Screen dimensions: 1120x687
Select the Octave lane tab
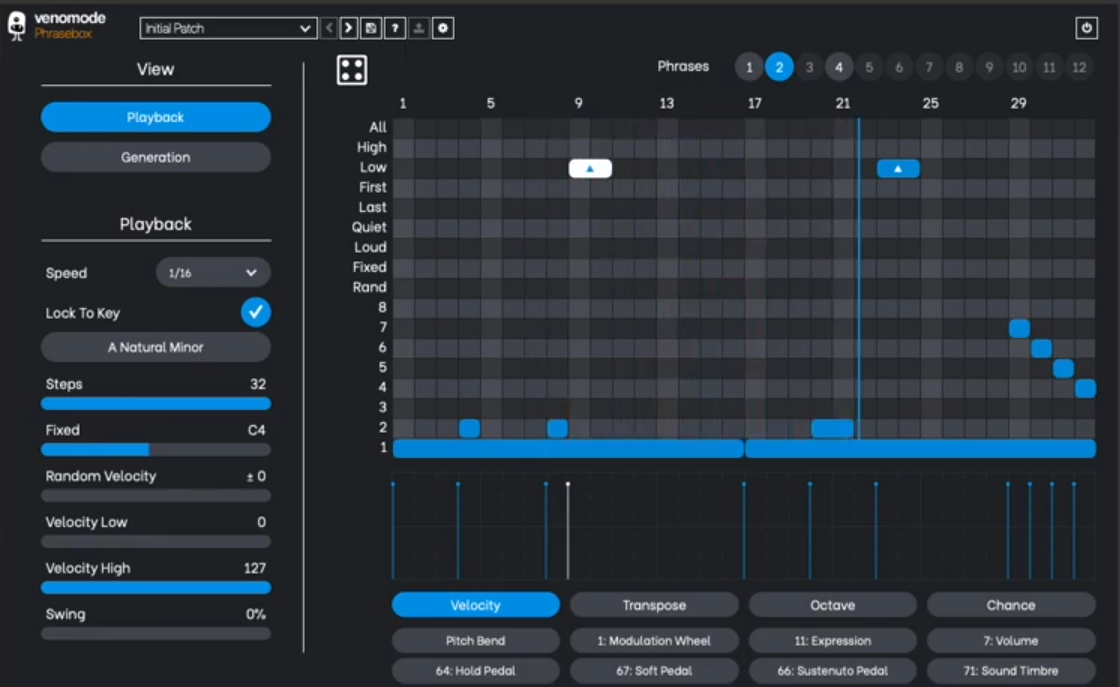[x=833, y=605]
